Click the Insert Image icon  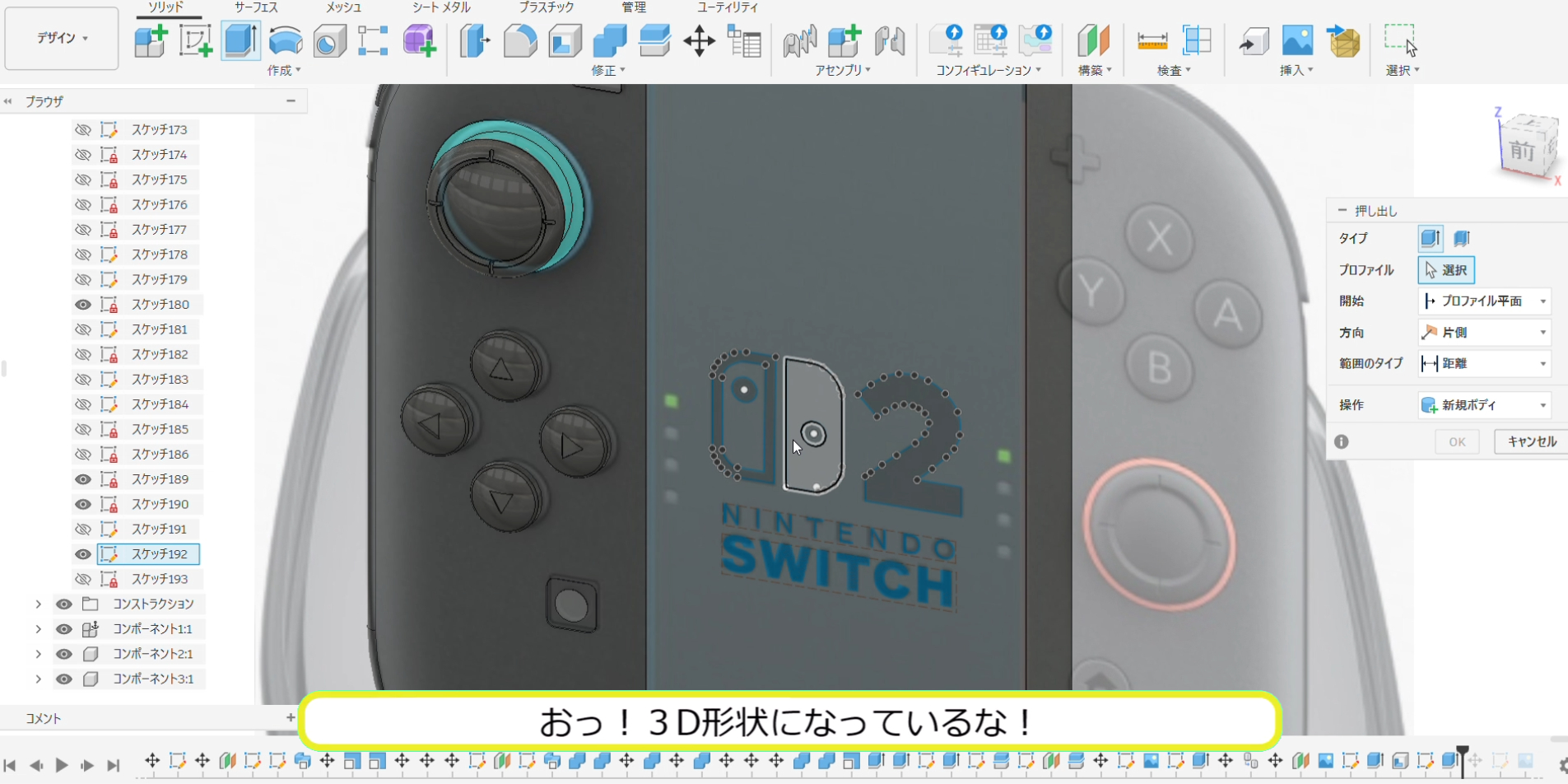pos(1298,40)
